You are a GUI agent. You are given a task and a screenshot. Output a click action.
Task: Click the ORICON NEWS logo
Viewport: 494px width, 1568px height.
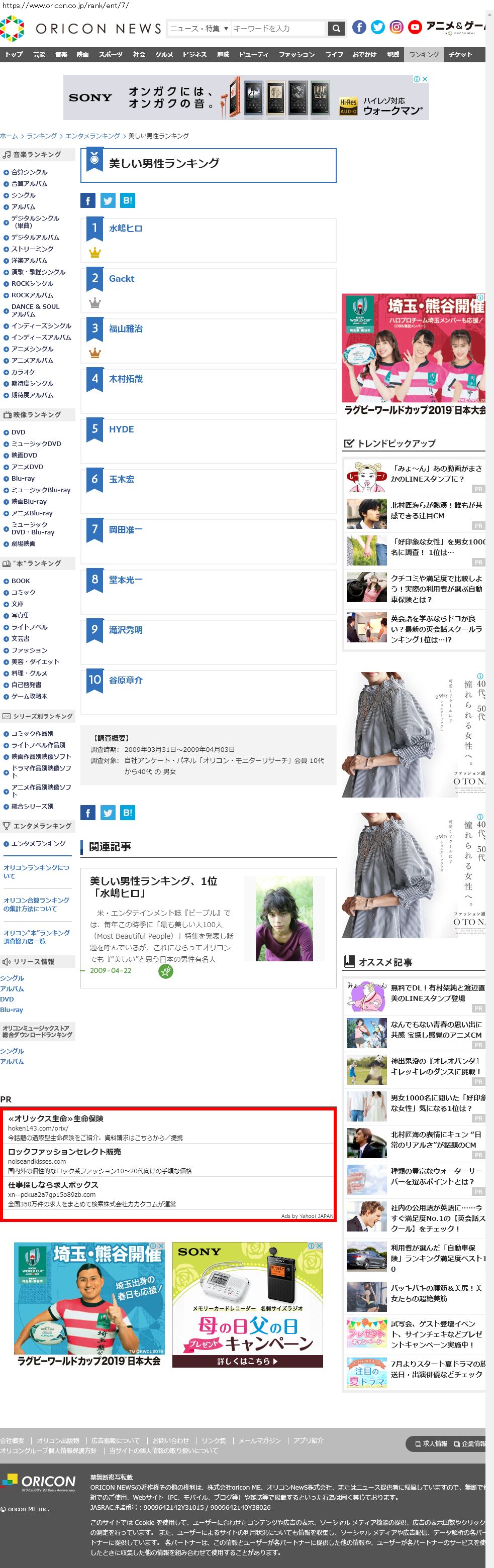tap(81, 28)
